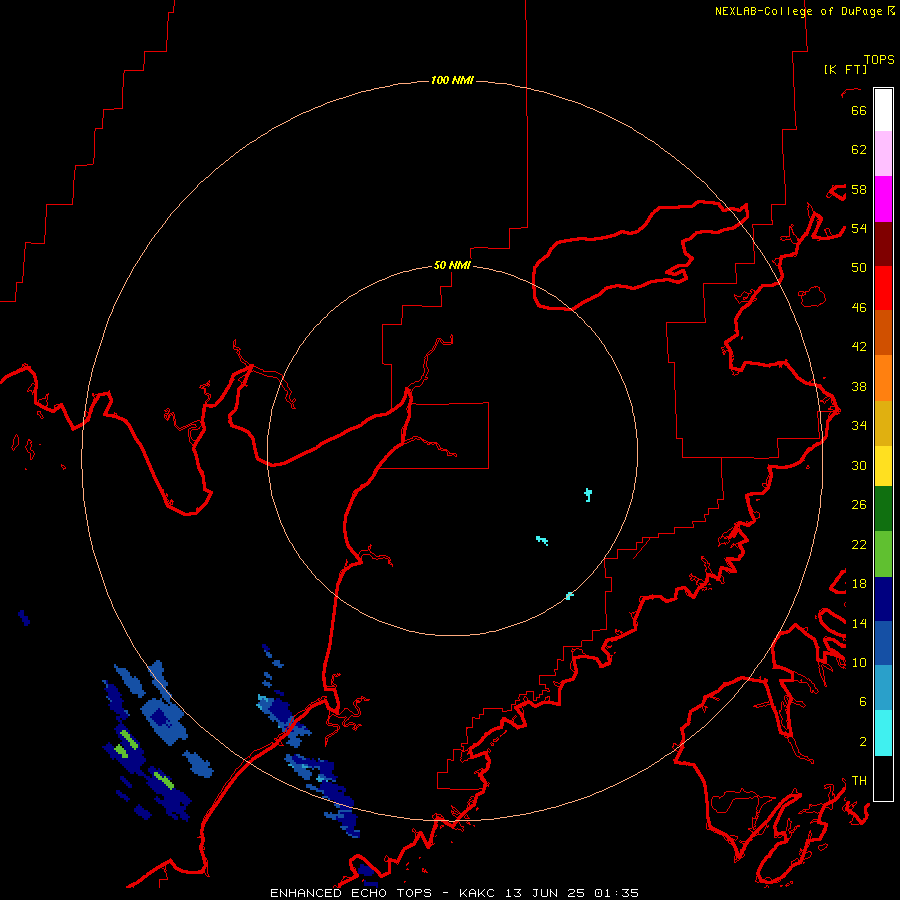Screen dimensions: 900x900
Task: Click legend value "10"
Action: [x=859, y=662]
